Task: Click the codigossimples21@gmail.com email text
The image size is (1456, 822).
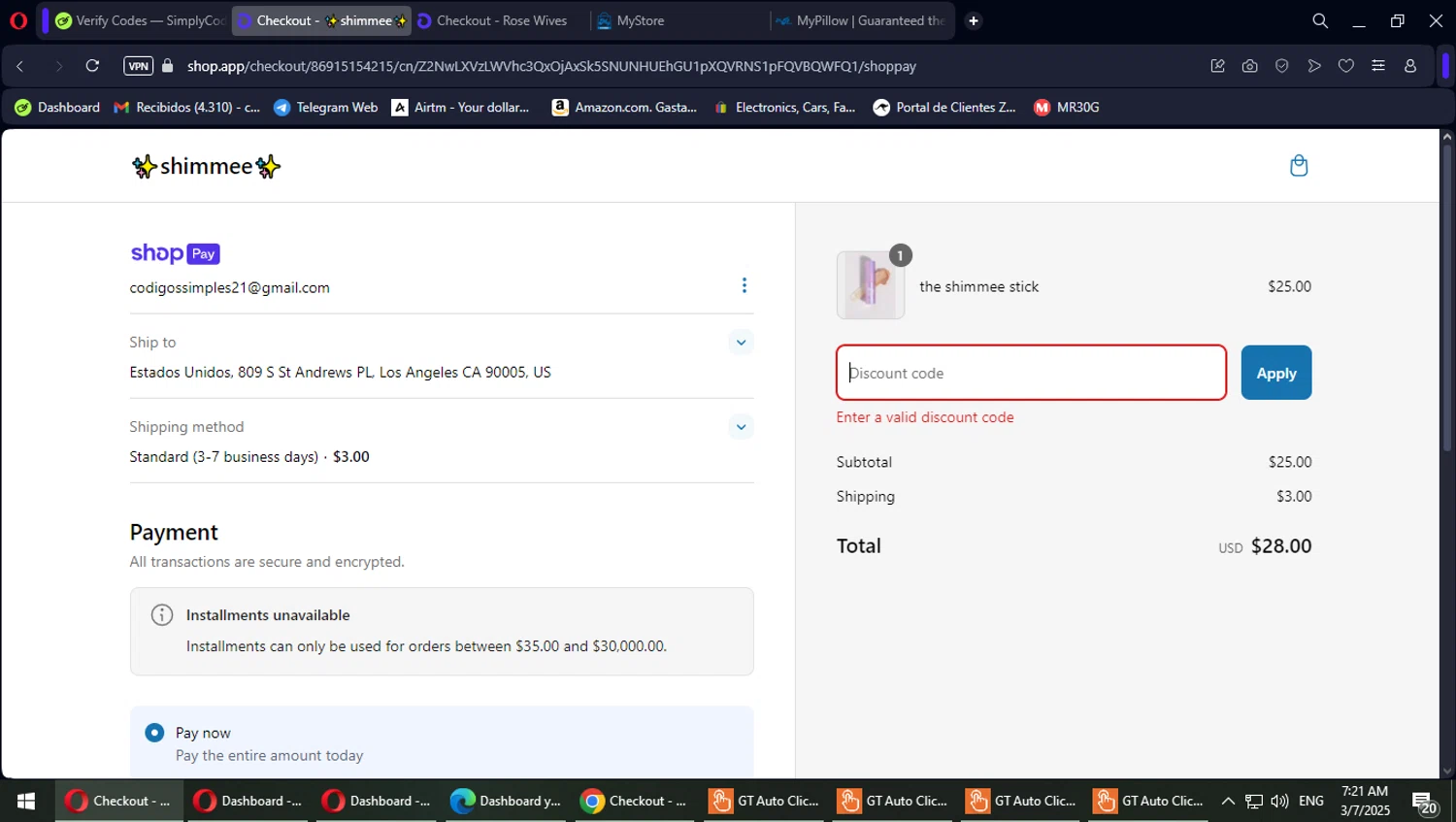Action: (x=230, y=287)
